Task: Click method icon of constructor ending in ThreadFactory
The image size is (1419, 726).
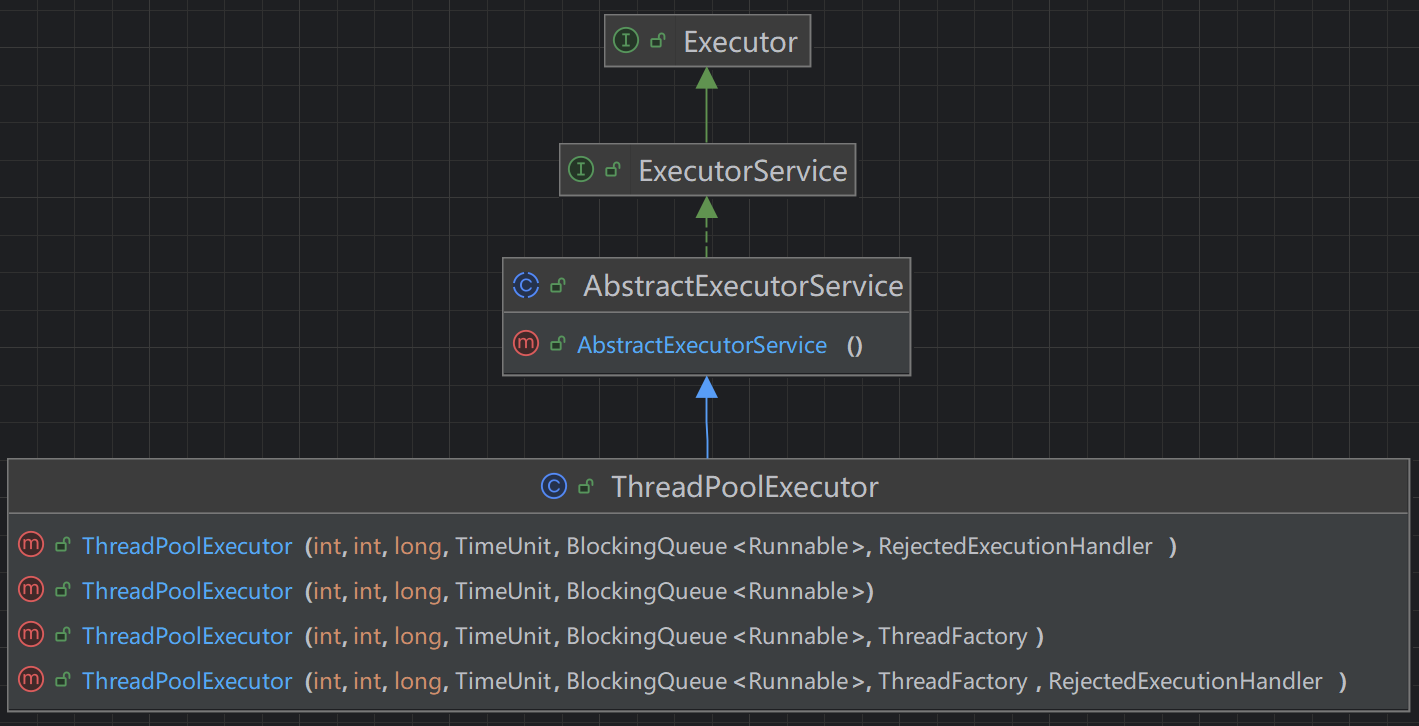Action: coord(31,635)
